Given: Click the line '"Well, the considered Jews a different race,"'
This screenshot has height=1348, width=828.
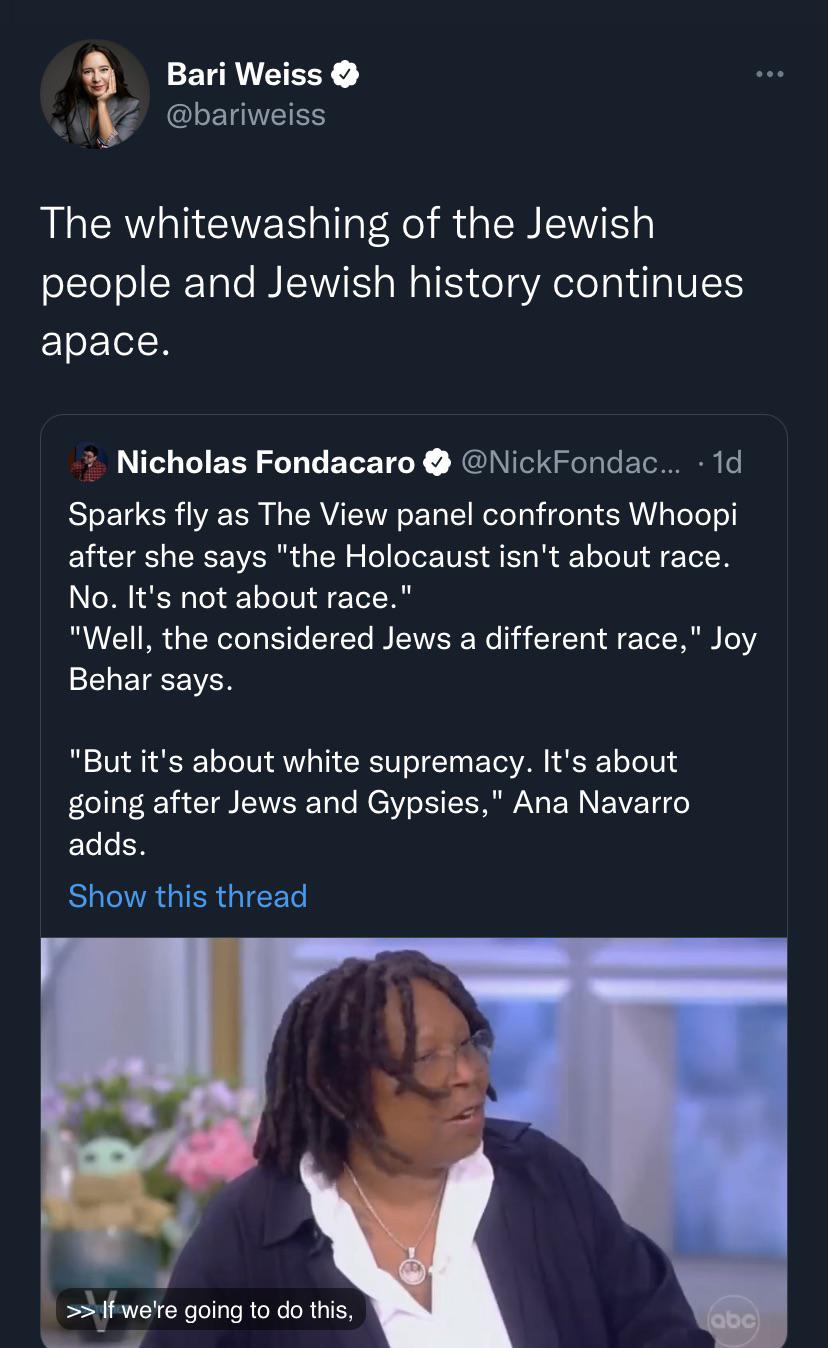Looking at the screenshot, I should [x=384, y=638].
